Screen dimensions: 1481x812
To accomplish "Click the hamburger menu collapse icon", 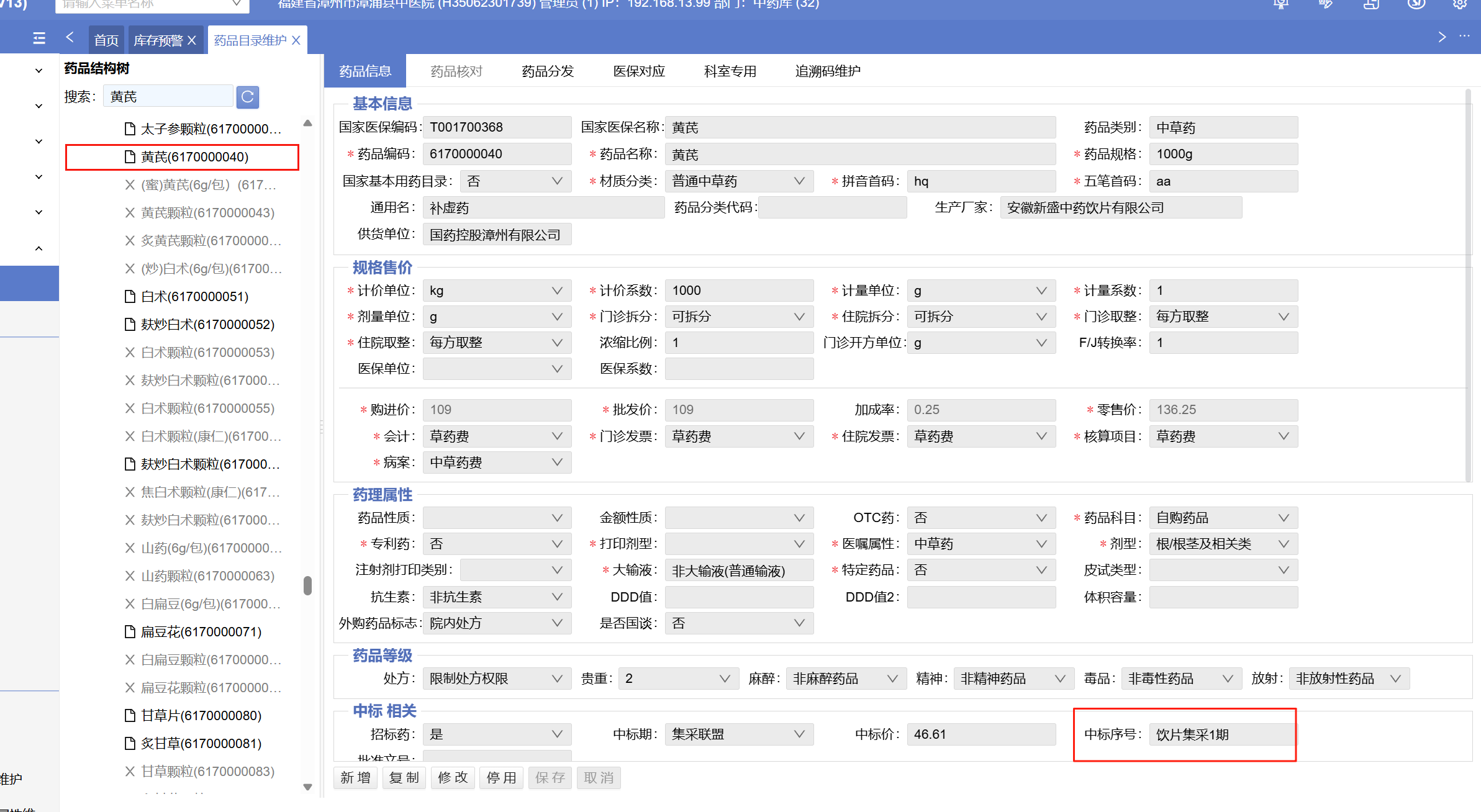I will [39, 38].
